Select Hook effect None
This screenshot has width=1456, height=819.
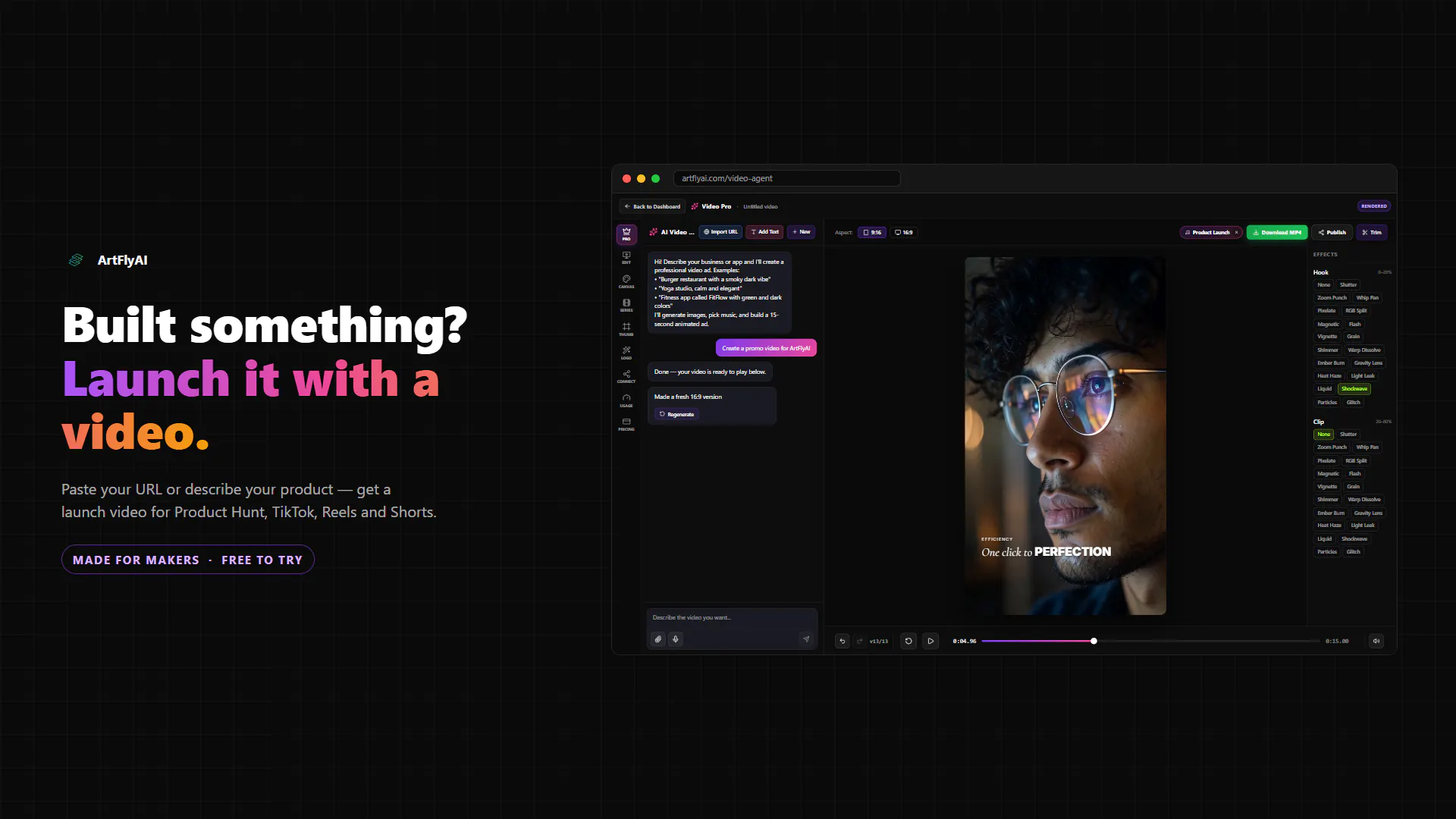pyautogui.click(x=1324, y=285)
